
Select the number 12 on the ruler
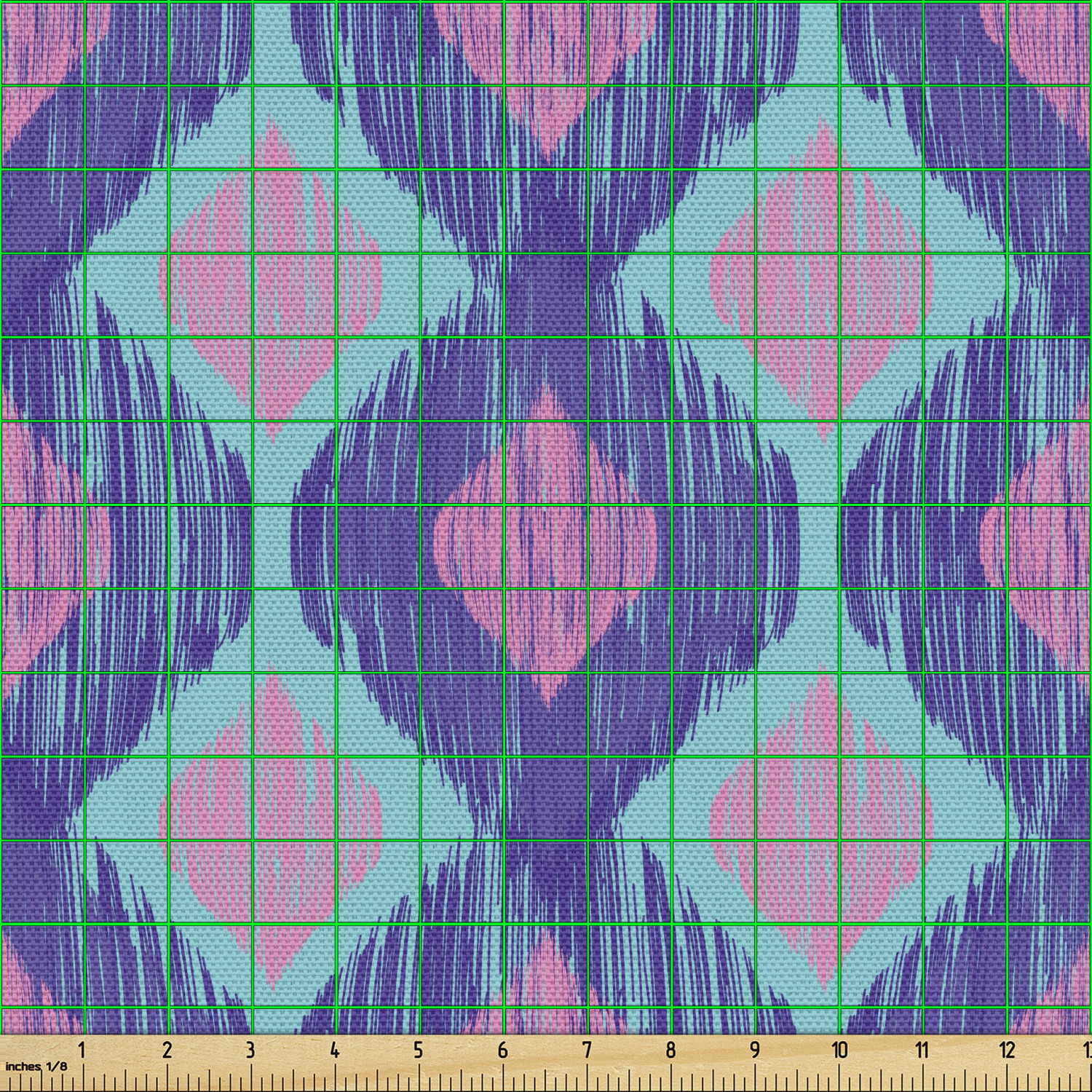pyautogui.click(x=1007, y=1050)
